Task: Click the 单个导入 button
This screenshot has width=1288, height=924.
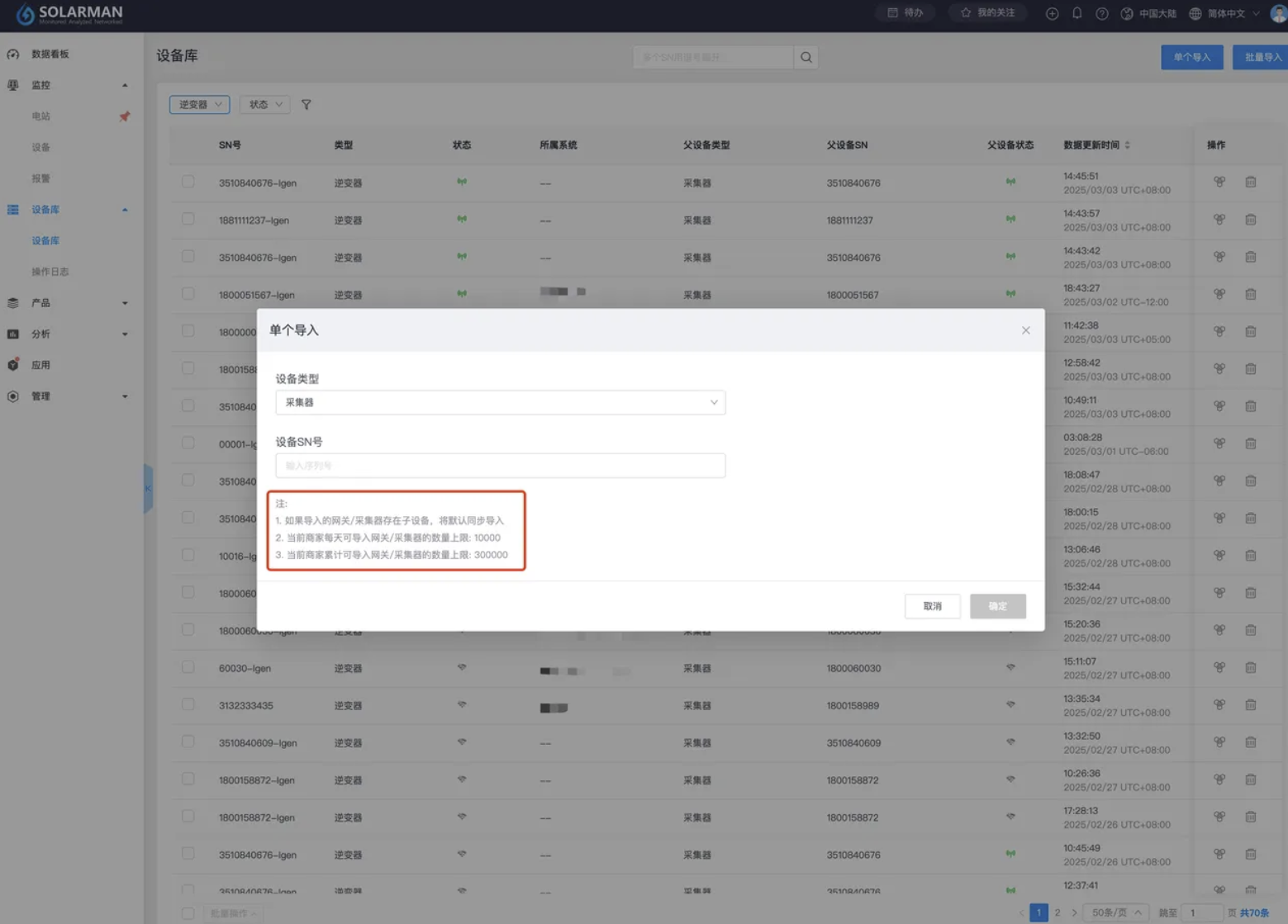Action: tap(1191, 57)
